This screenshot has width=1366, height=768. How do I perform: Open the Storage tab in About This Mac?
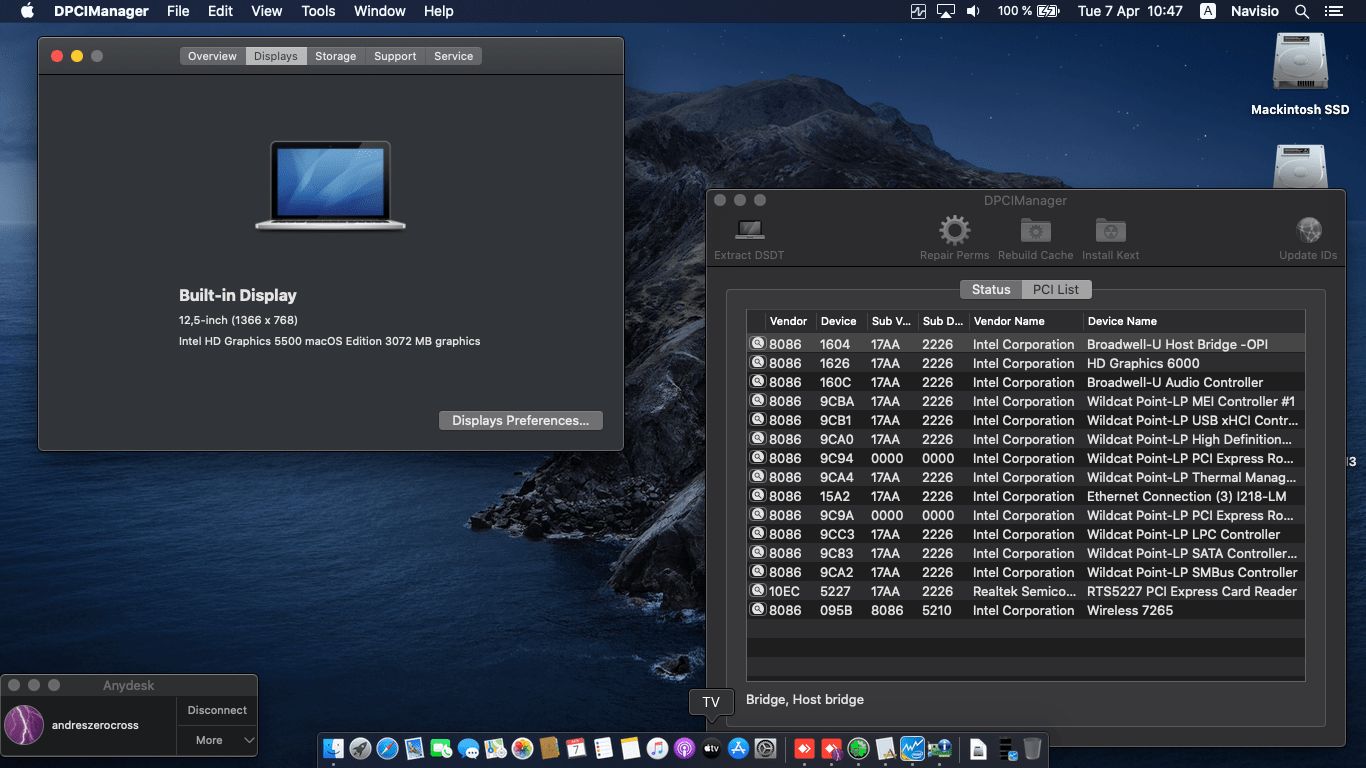click(335, 56)
